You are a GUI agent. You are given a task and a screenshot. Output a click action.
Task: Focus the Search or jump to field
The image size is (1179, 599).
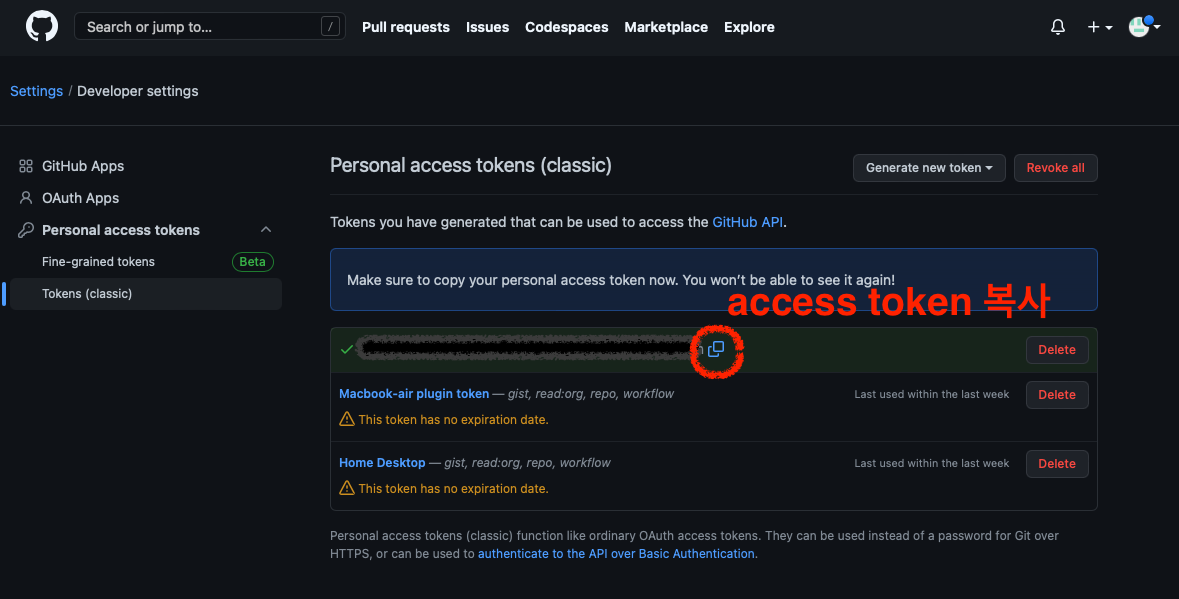[x=210, y=27]
